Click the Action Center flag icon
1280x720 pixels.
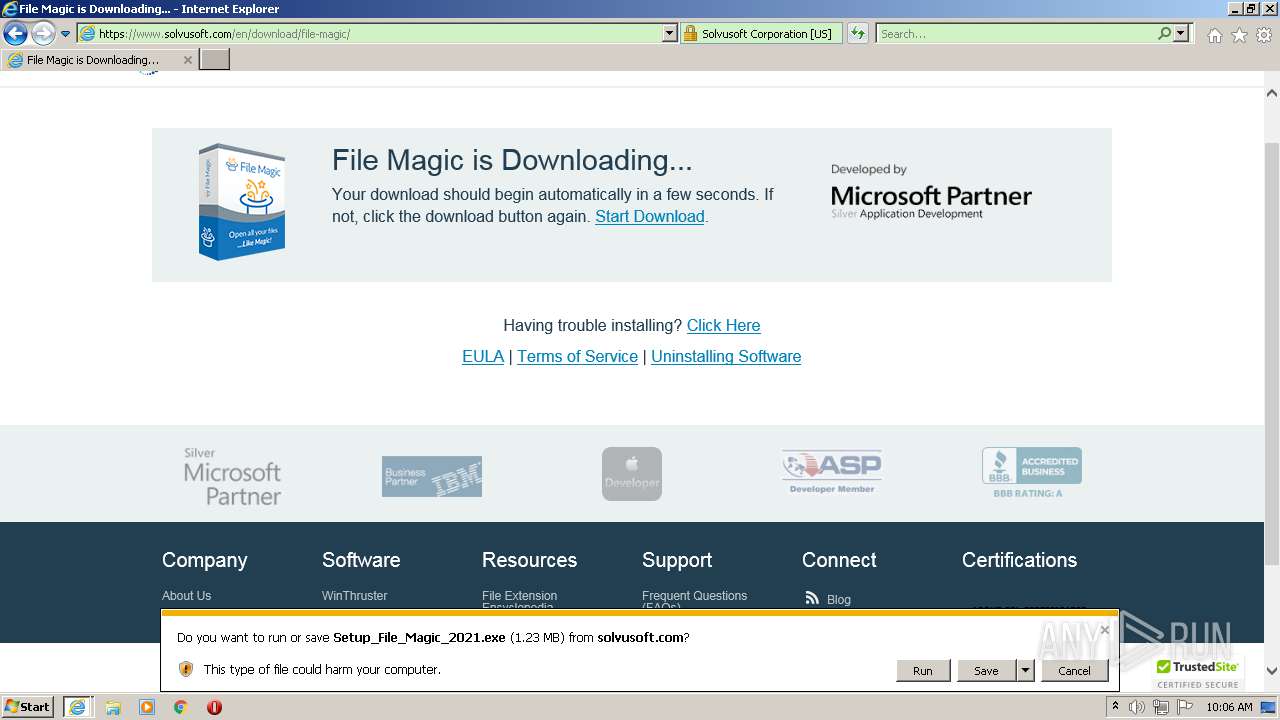pos(1184,707)
